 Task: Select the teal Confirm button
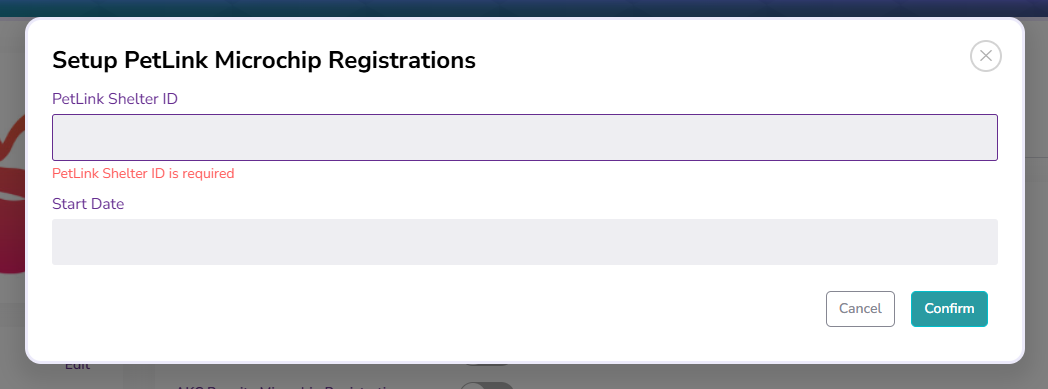[x=949, y=309]
